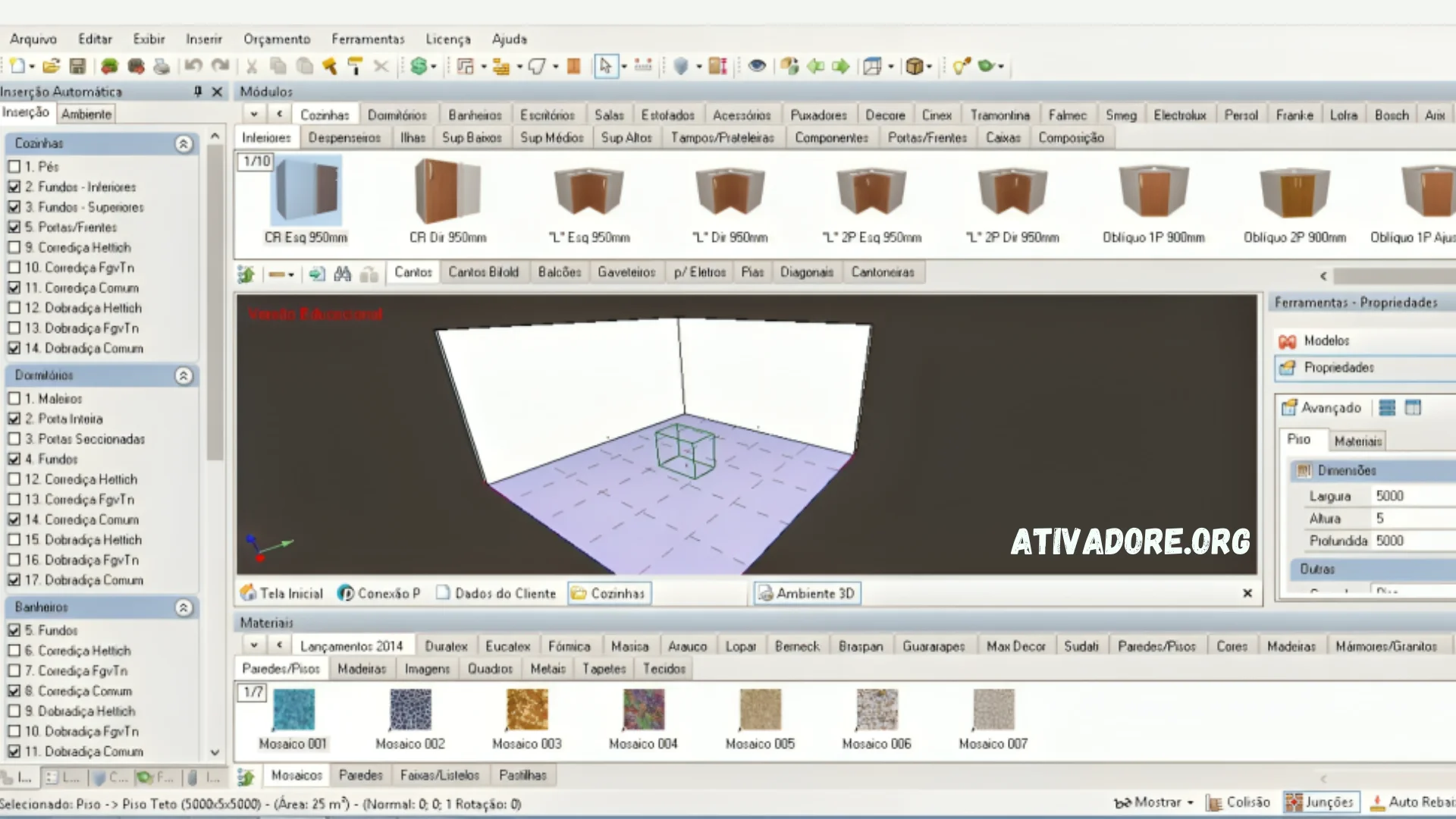Click the Modelos icon in properties
This screenshot has height=819, width=1456.
click(1287, 341)
